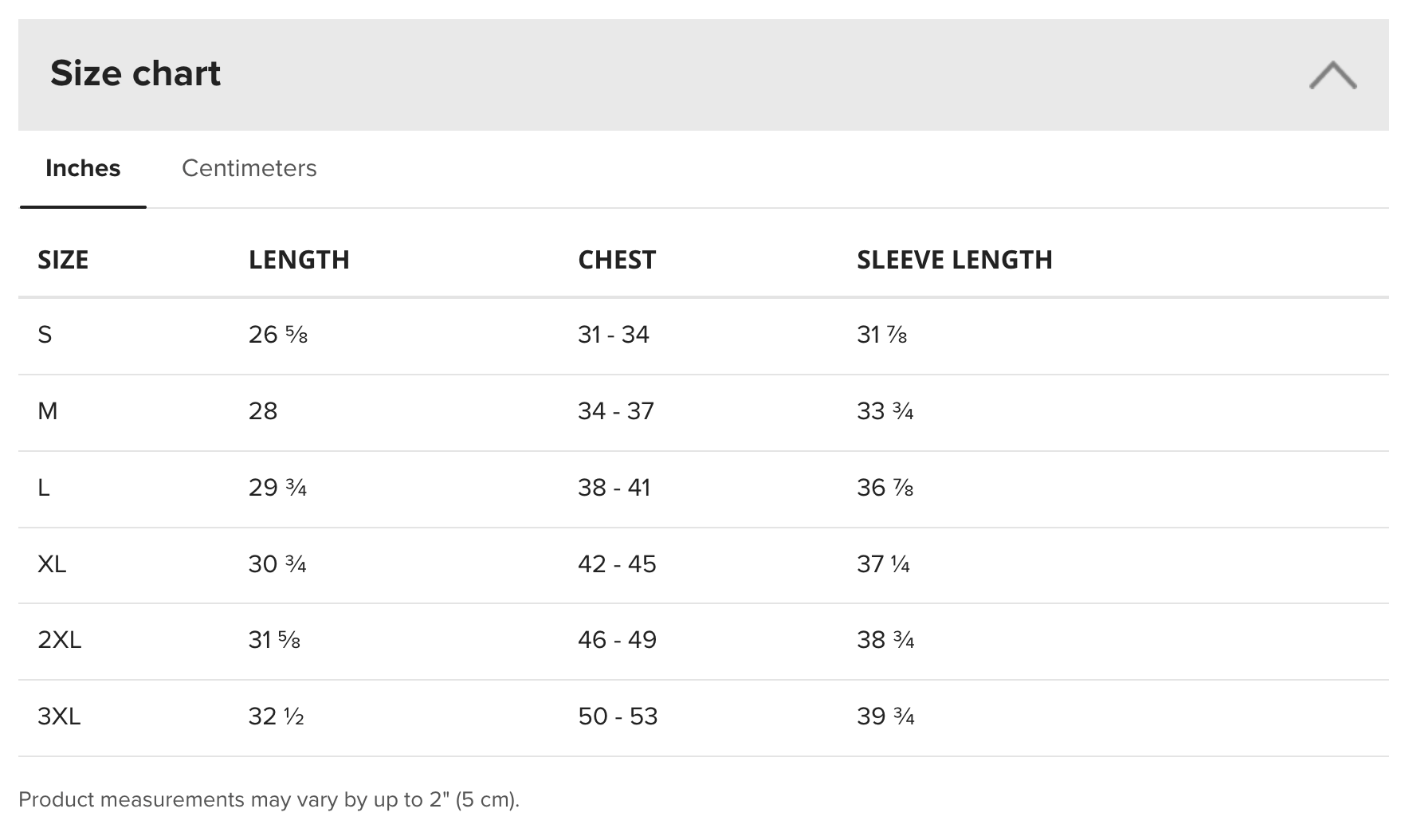Viewport: 1409px width, 840px height.
Task: Select the 2XL size row label
Action: (x=60, y=640)
